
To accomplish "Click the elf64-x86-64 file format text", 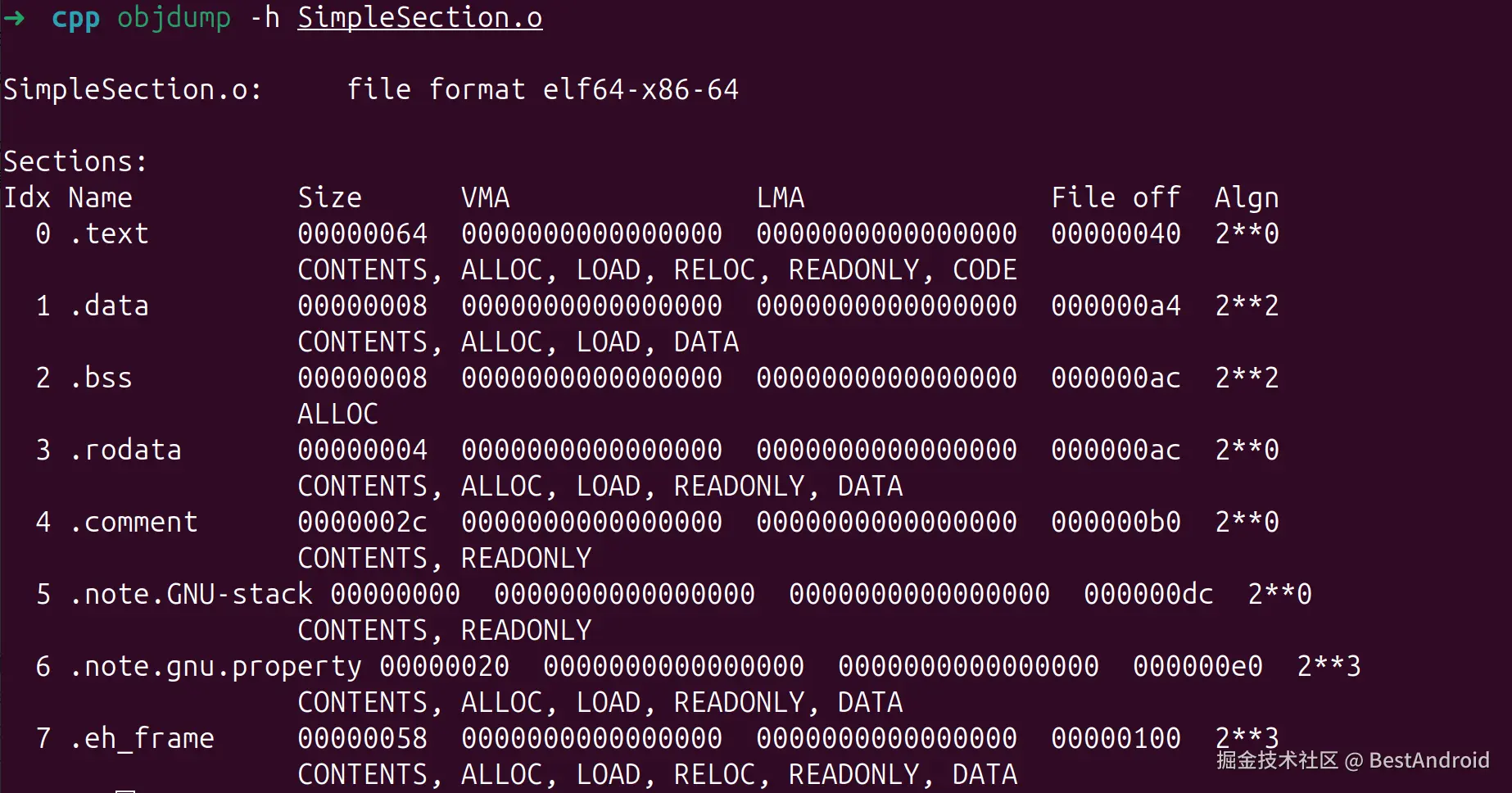I will (x=641, y=89).
